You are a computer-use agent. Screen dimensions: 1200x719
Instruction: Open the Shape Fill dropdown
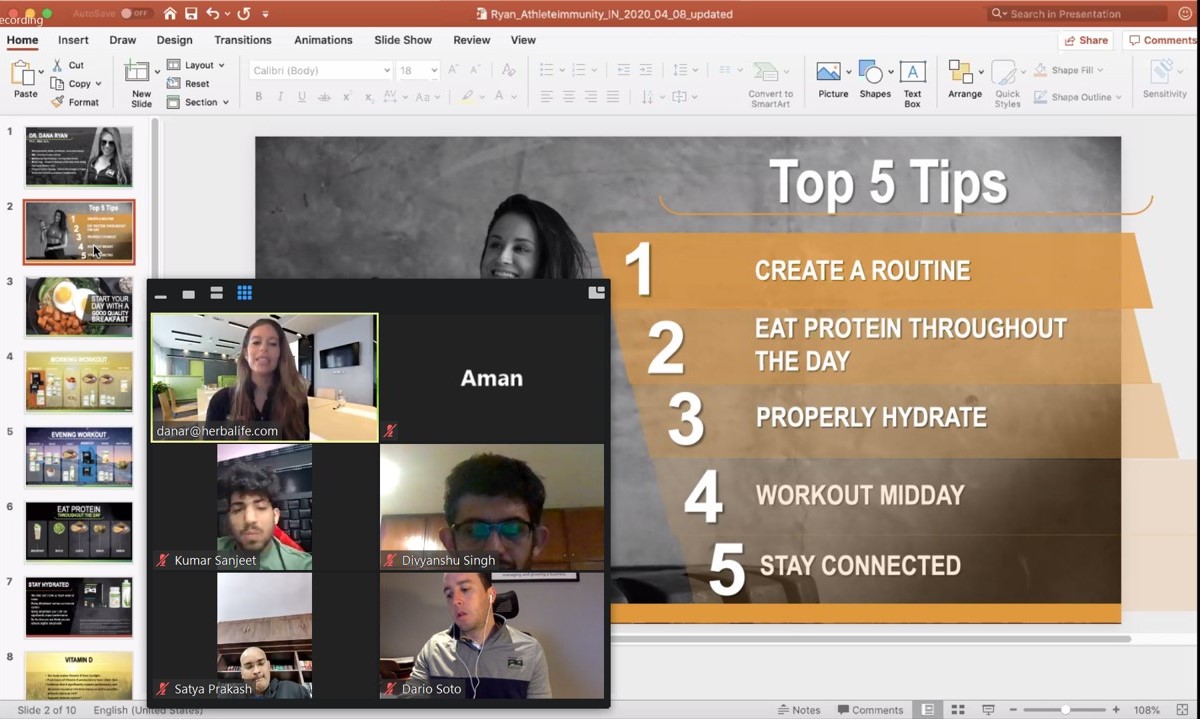click(x=1070, y=70)
